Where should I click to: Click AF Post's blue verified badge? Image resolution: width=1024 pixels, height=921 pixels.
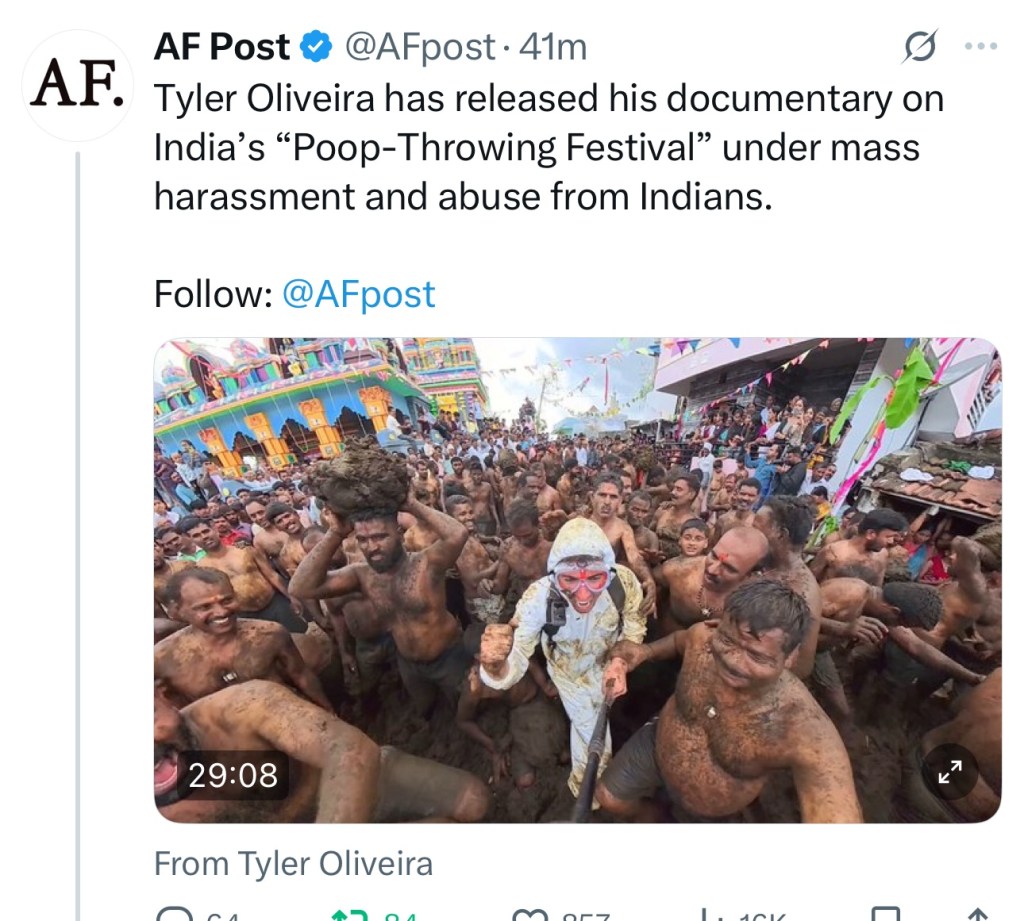click(x=316, y=45)
